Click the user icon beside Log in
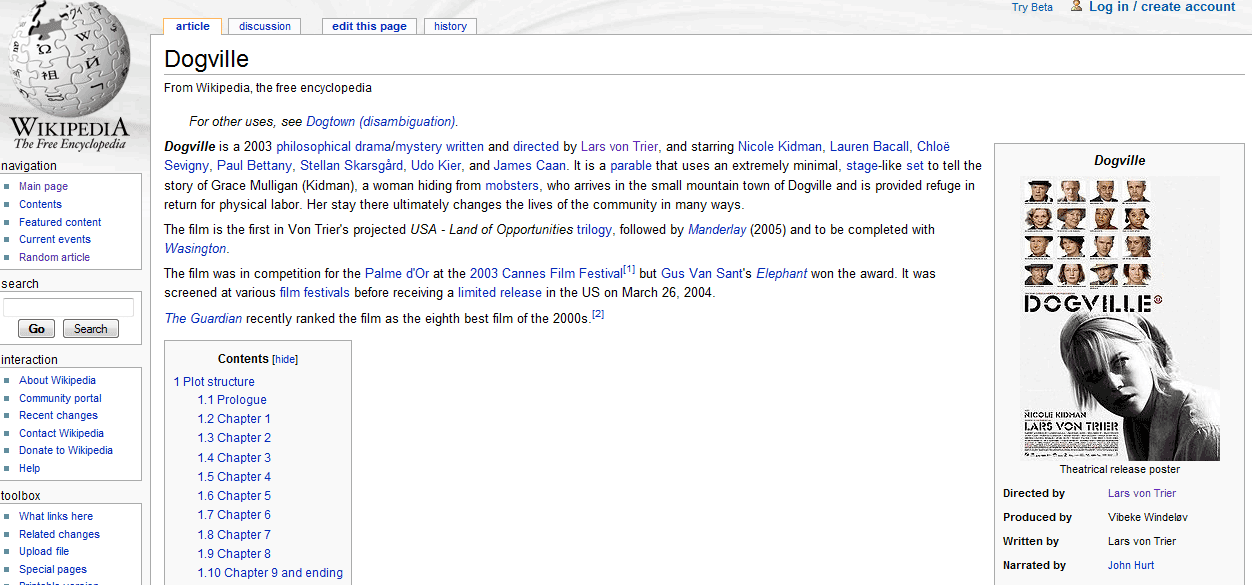Image resolution: width=1252 pixels, height=585 pixels. click(1077, 6)
